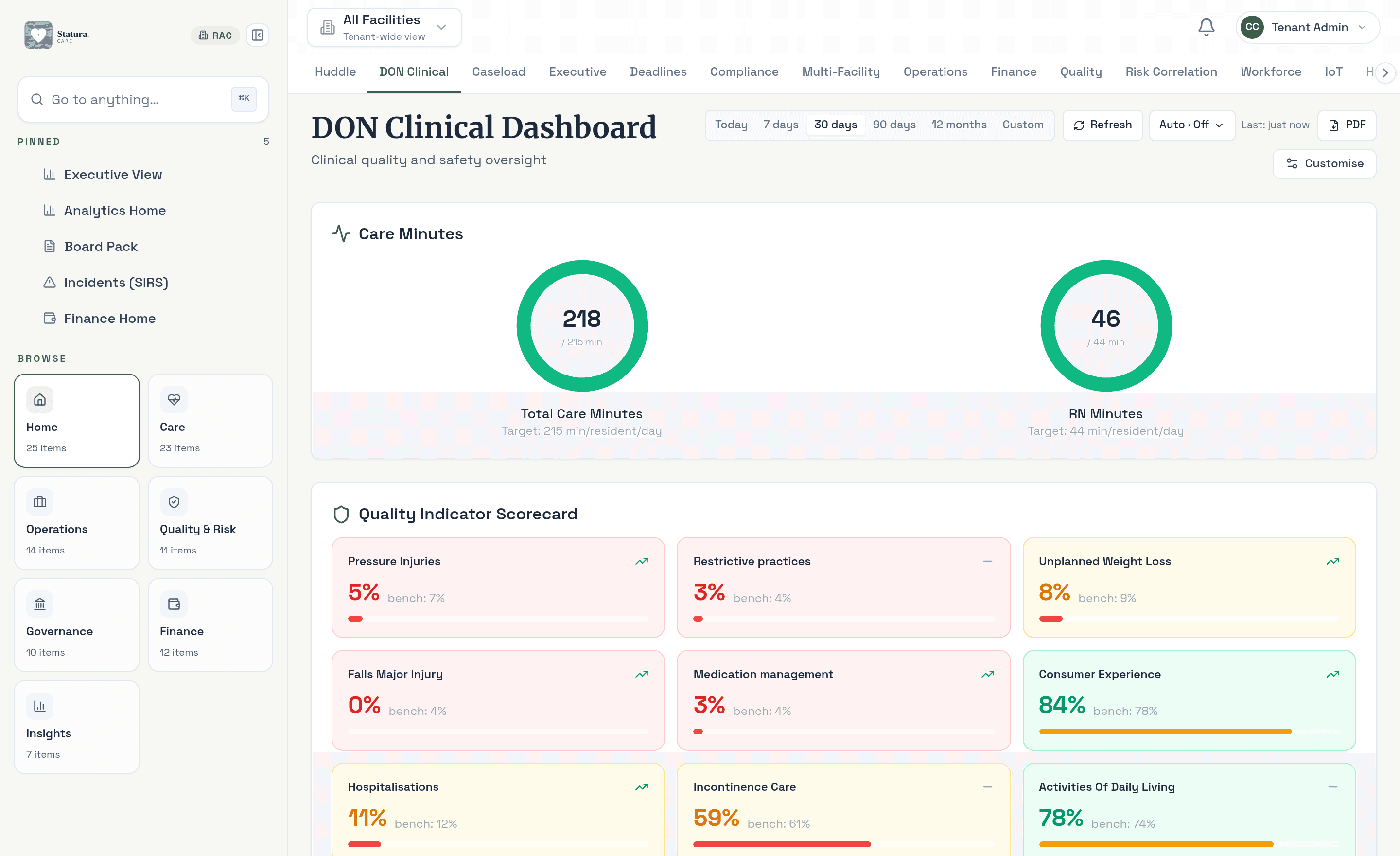Click the Finance tile wallet icon
The height and width of the screenshot is (856, 1400).
[174, 604]
